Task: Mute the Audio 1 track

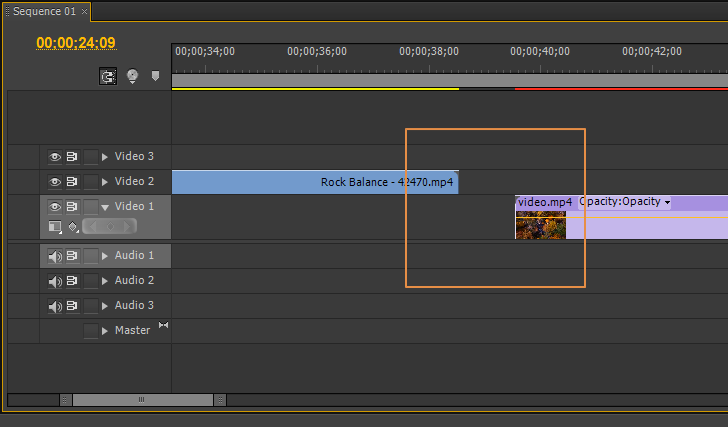Action: (x=55, y=256)
